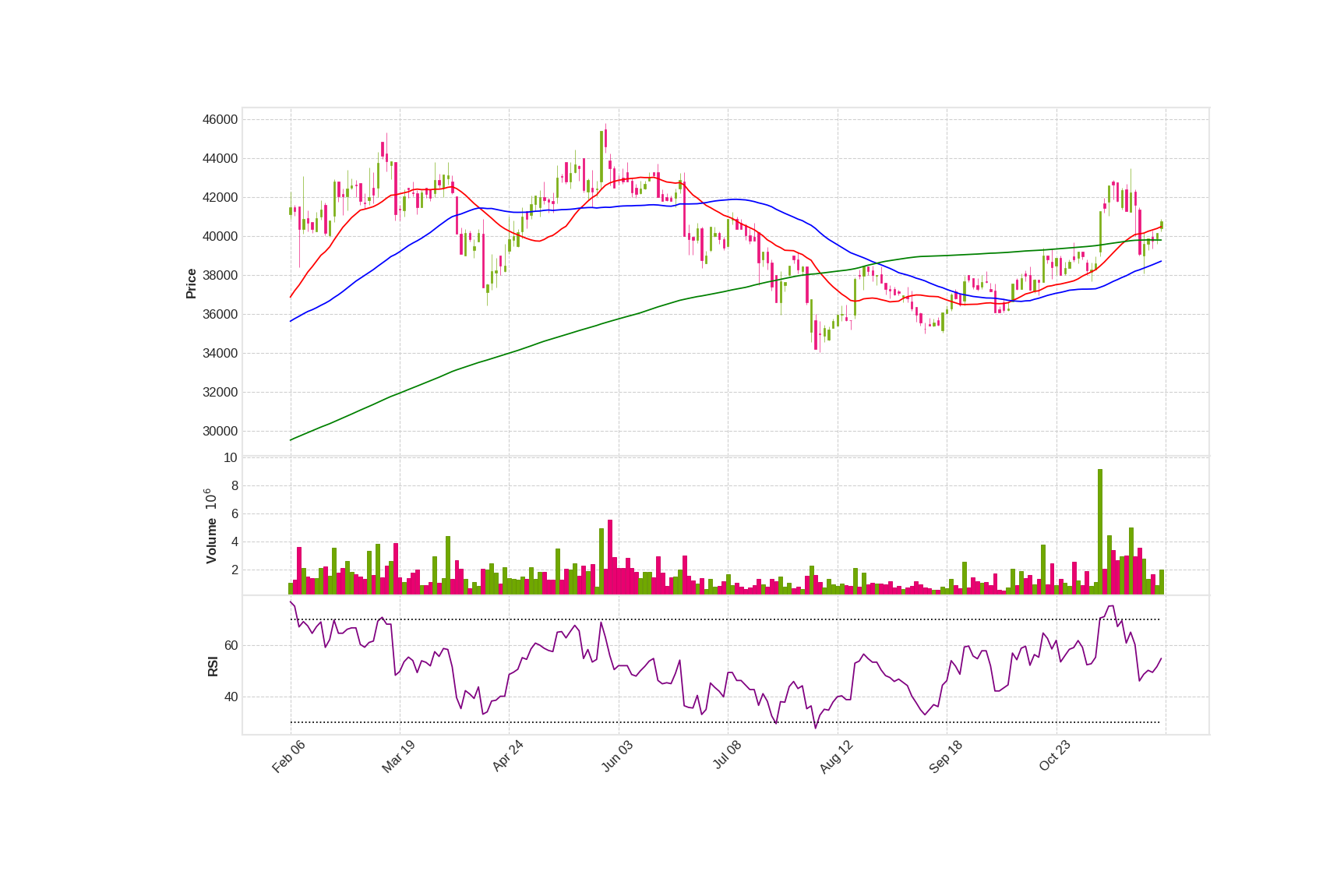
Task: Click the 40000 price axis value
Action: (x=220, y=236)
